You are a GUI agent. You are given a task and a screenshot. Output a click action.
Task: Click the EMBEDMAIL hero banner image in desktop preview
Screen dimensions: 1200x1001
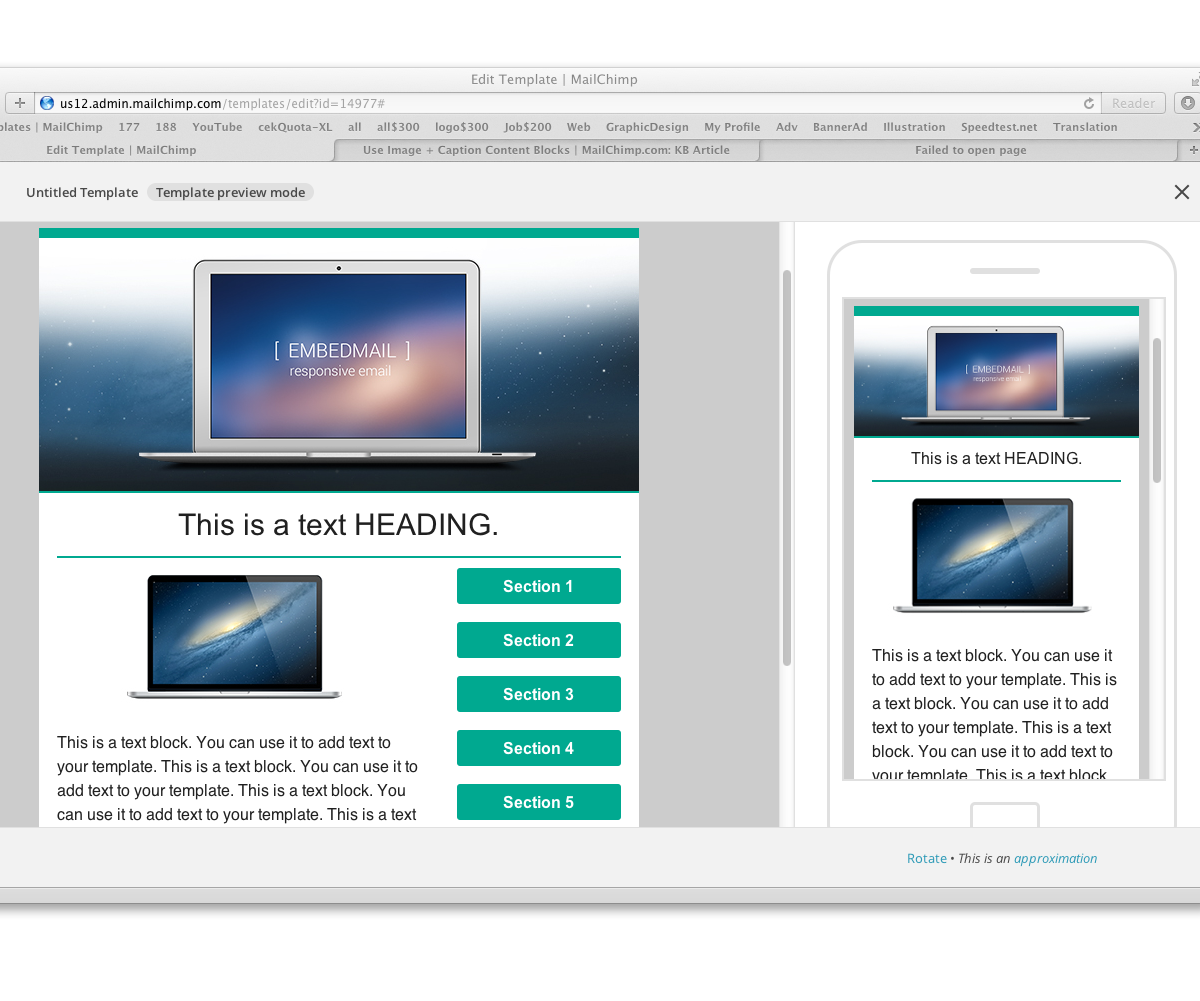[339, 364]
